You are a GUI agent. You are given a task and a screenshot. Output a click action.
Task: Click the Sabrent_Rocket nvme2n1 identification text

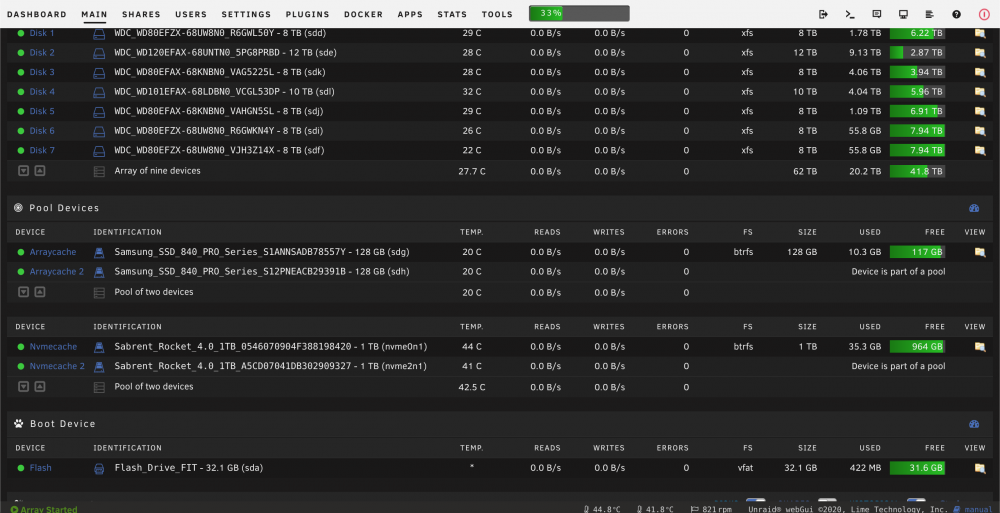tap(270, 366)
